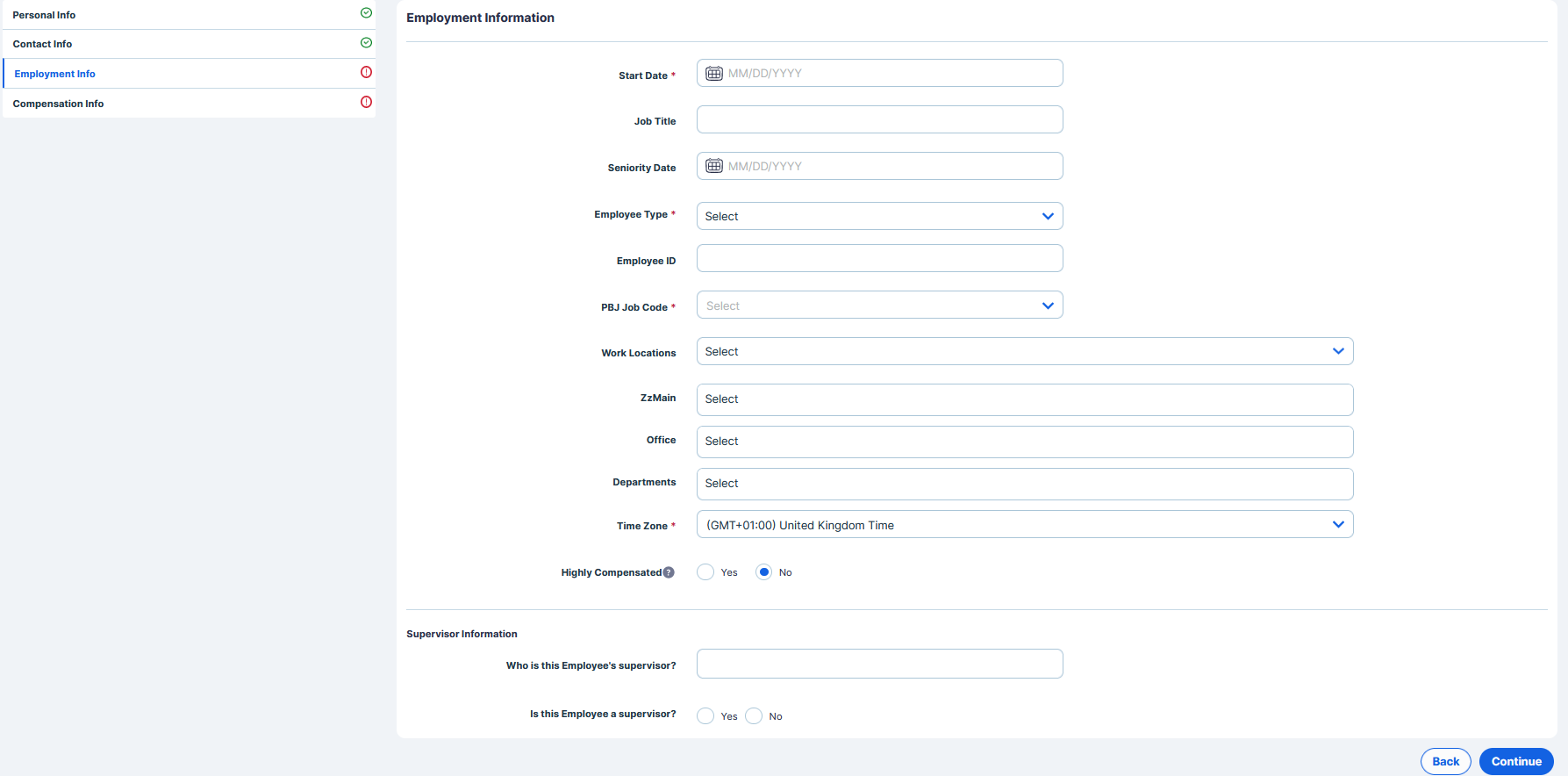Expand the PBJ Job Code dropdown
Viewport: 1568px width, 776px height.
coord(879,305)
